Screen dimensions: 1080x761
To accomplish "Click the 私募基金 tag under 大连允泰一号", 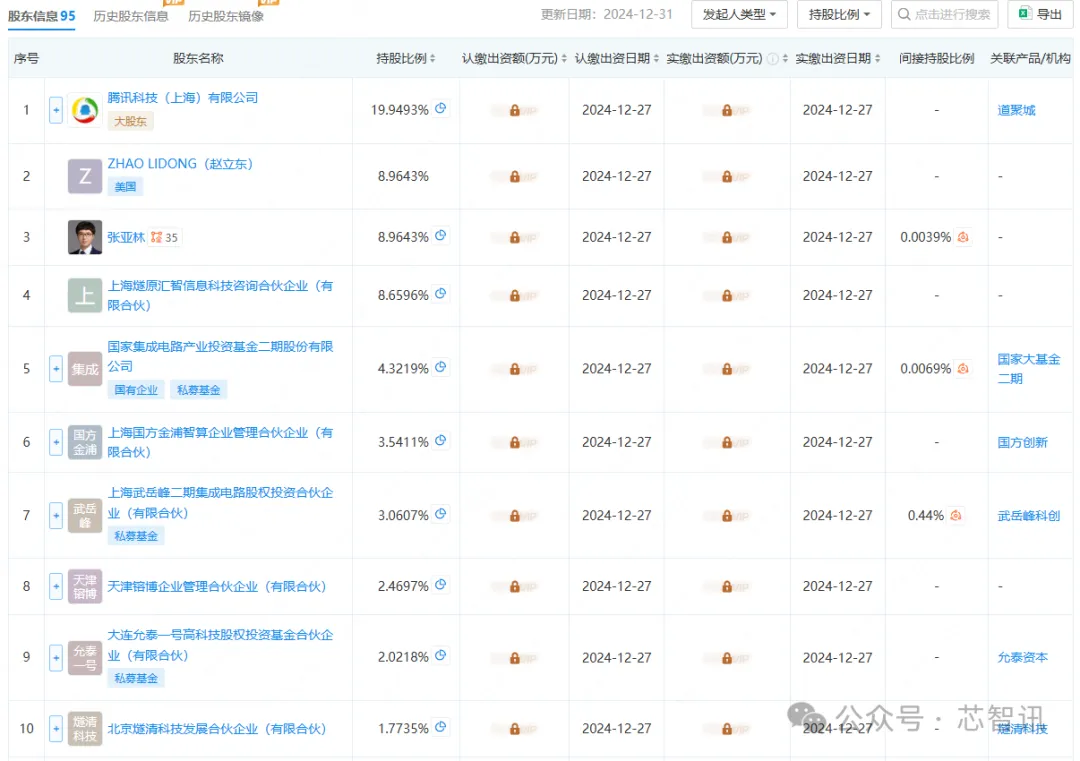I will click(136, 678).
